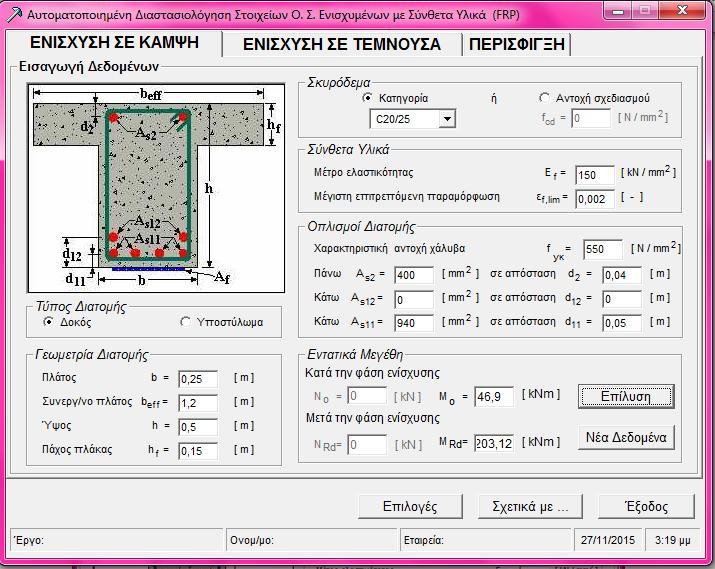Click the width b field showing 0,25
The image size is (715, 569).
pos(198,379)
